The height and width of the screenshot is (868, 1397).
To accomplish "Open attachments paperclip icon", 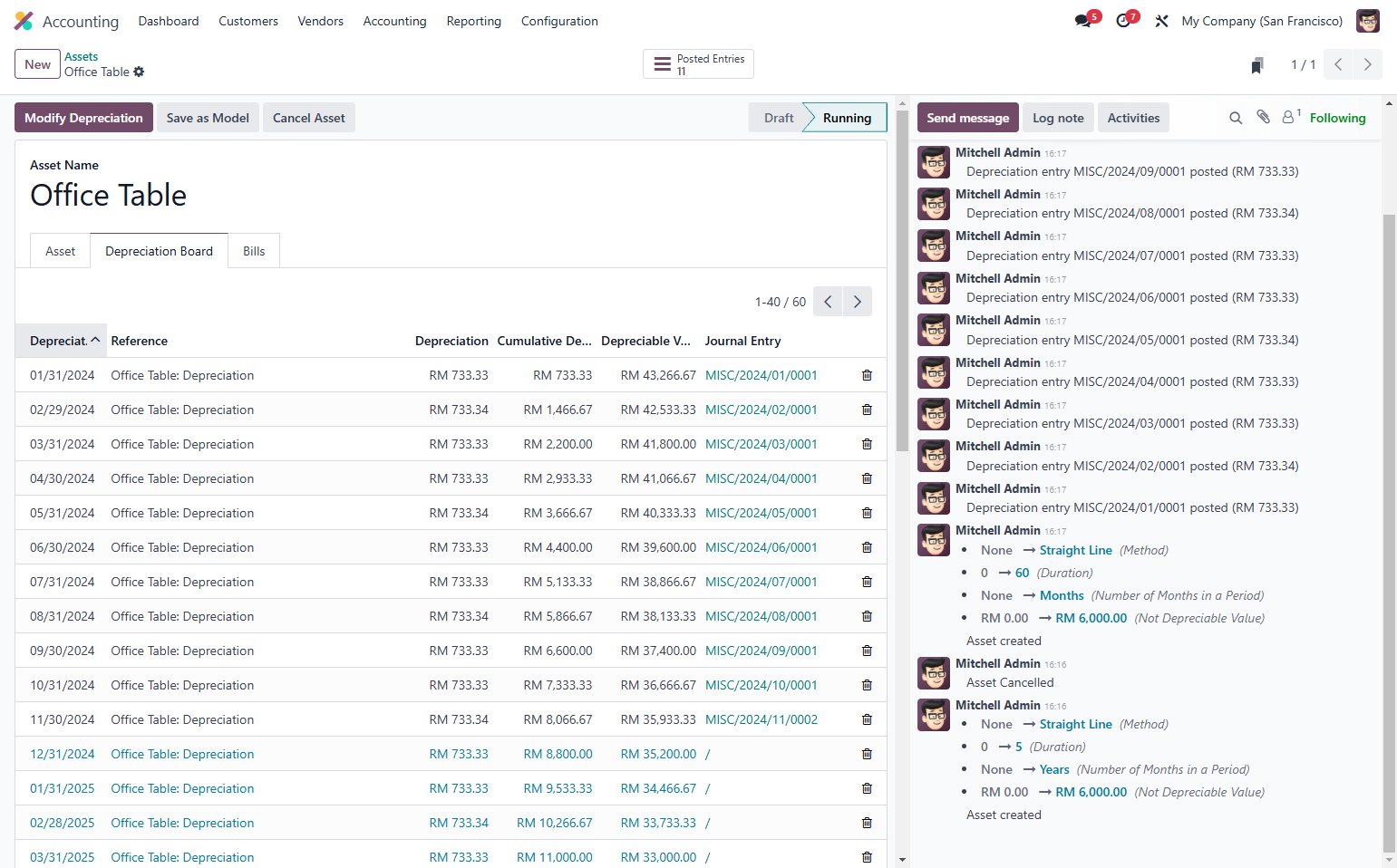I will click(1263, 117).
